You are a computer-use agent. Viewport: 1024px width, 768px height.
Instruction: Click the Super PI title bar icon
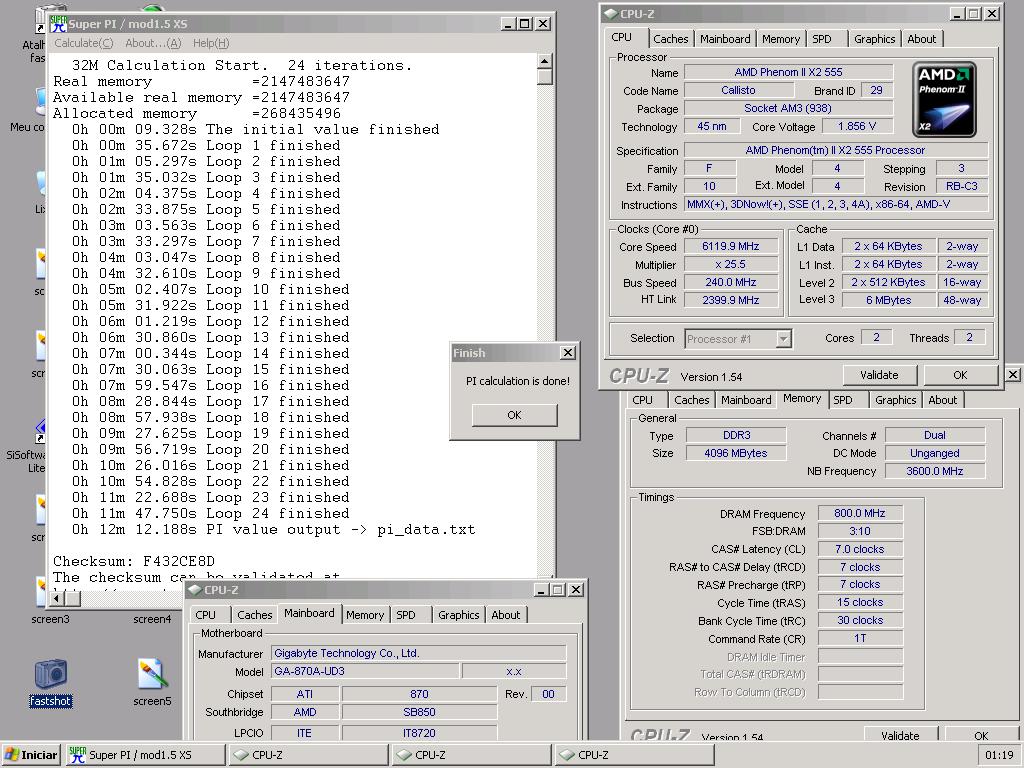(x=59, y=24)
